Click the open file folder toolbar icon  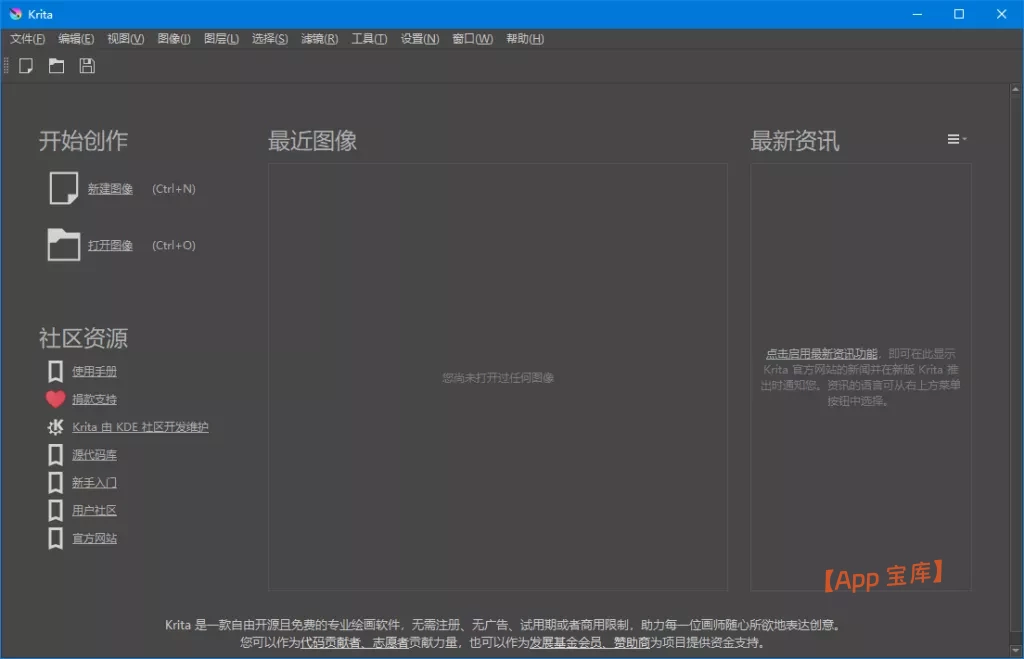[x=56, y=66]
